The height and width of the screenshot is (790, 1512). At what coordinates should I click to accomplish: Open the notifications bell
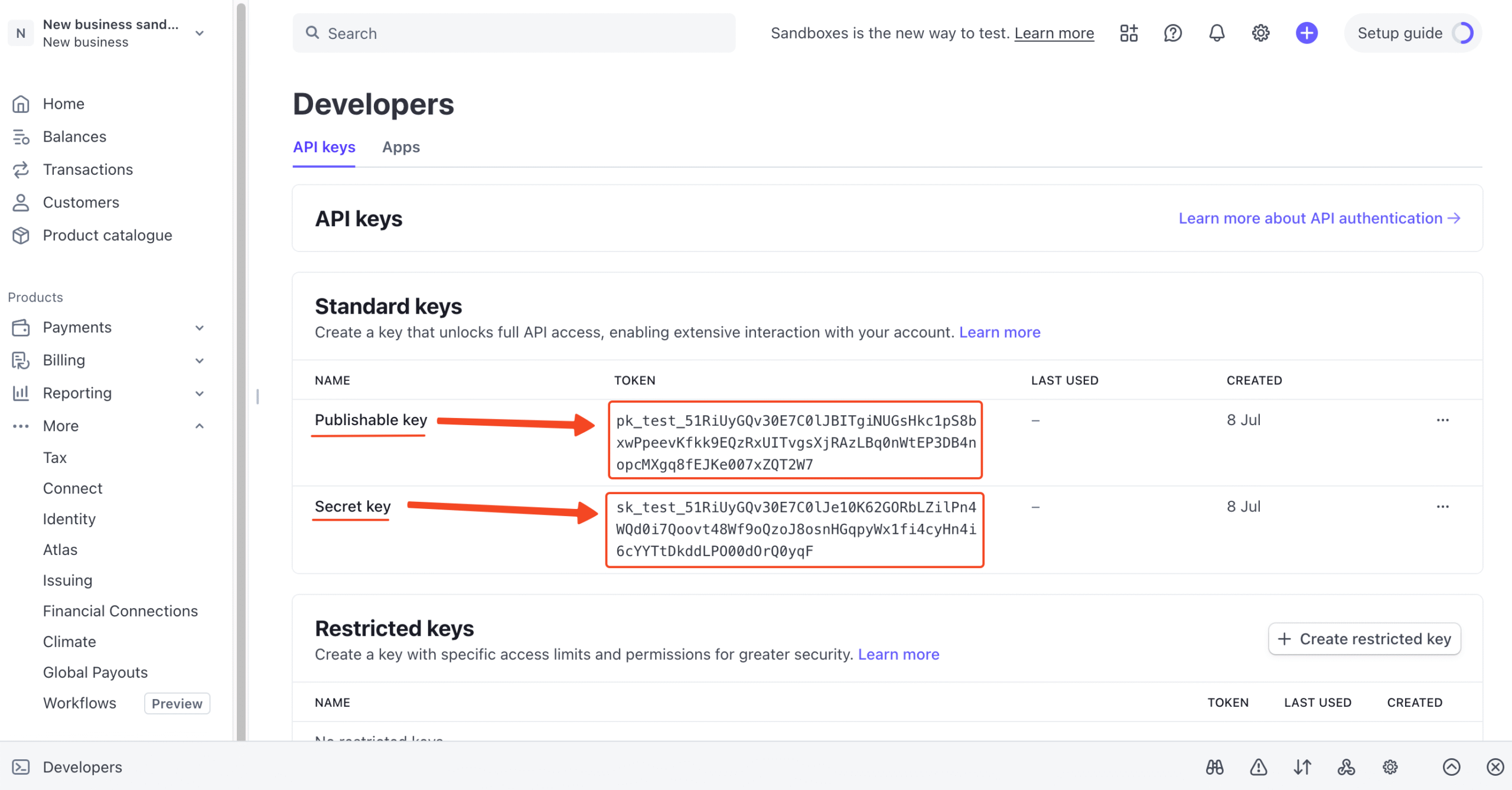(1216, 33)
